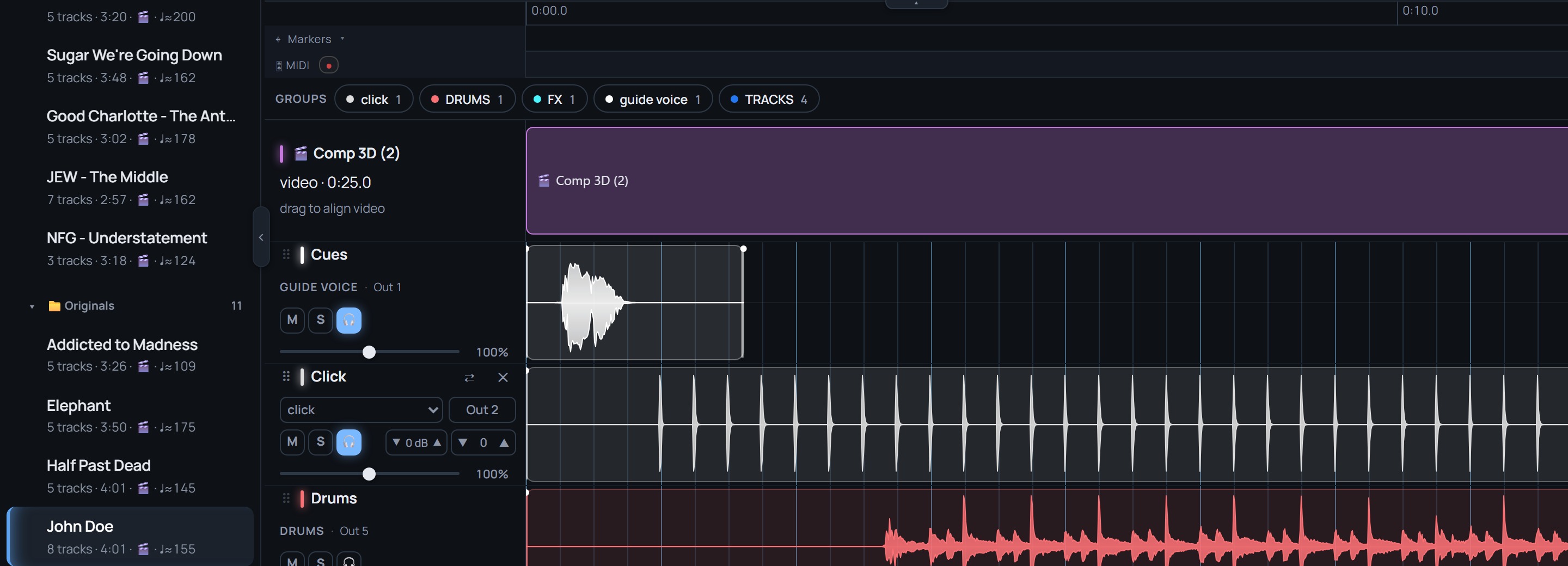Toggle headphone monitoring on Cues track
The height and width of the screenshot is (566, 1568).
point(349,320)
